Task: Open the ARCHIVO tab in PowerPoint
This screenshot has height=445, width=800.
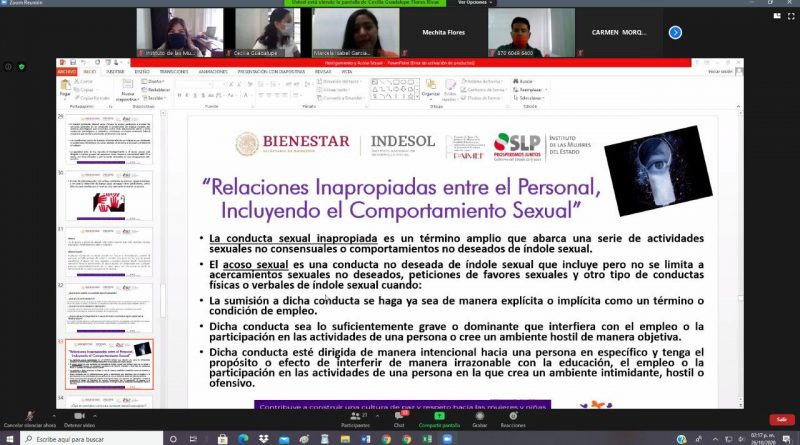Action: point(66,72)
